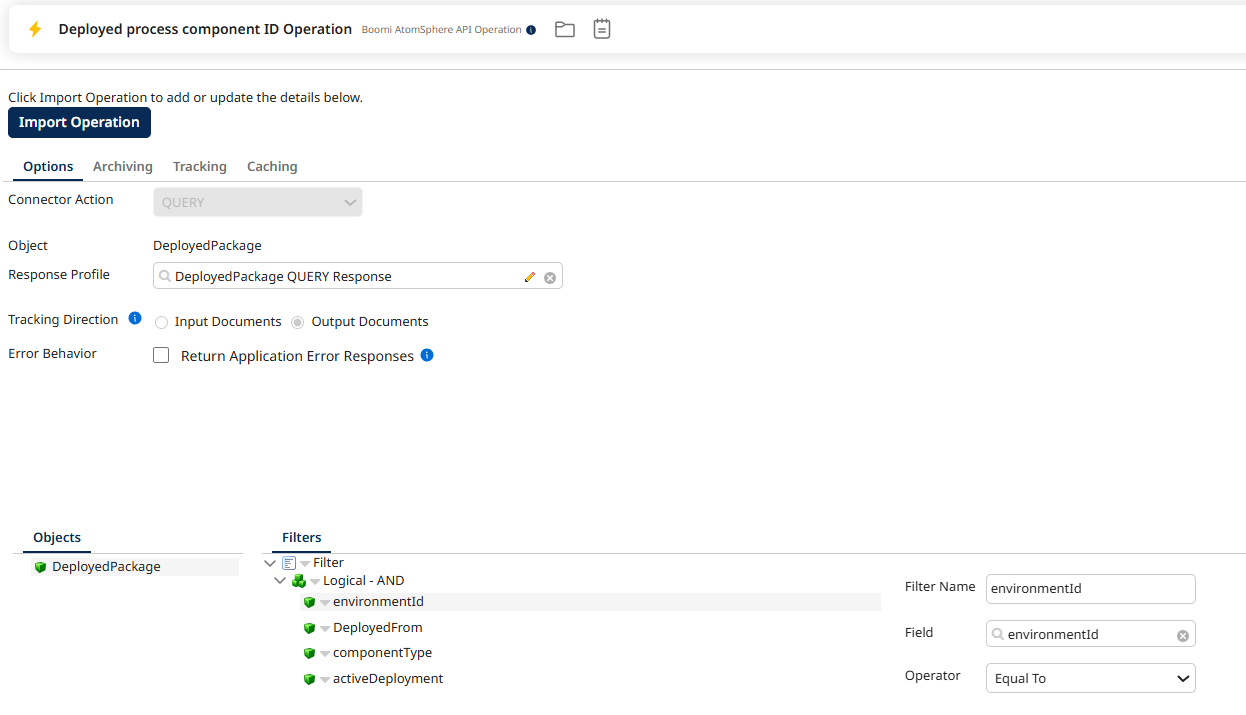Click the info icon beside Boomi AtomSphere API Operation
1246x715 pixels.
(x=531, y=30)
